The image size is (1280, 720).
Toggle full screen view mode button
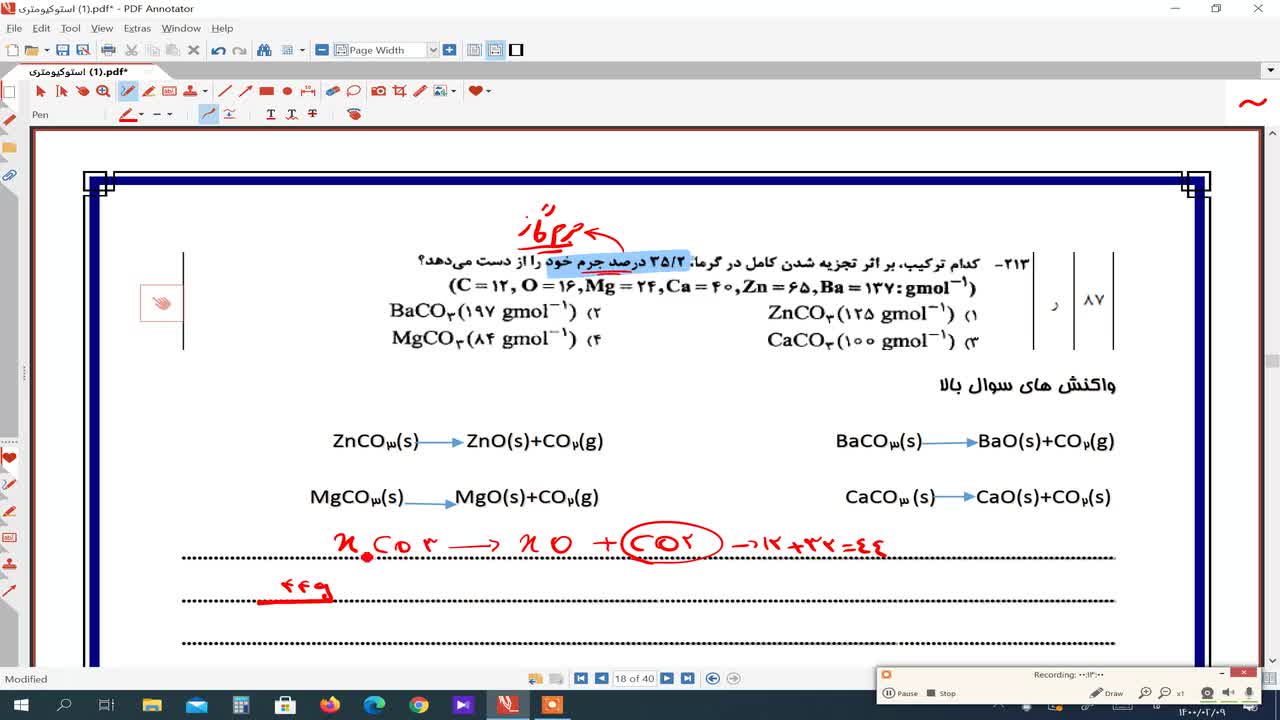(x=516, y=50)
